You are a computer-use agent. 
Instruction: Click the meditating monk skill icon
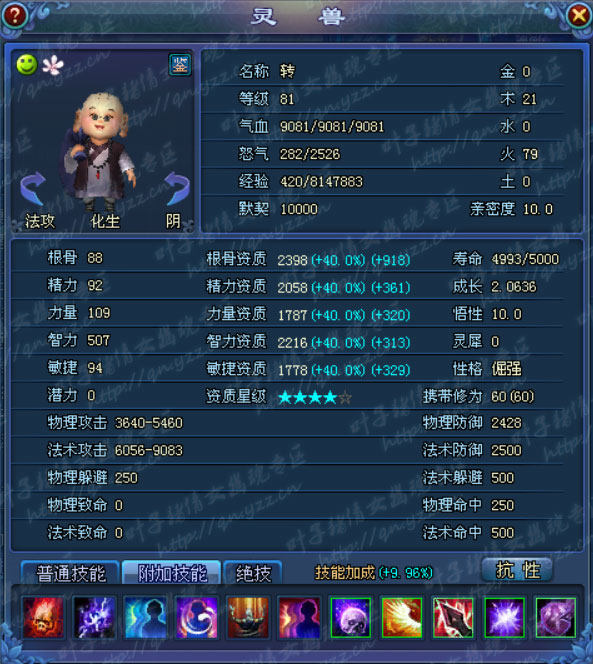coord(248,617)
